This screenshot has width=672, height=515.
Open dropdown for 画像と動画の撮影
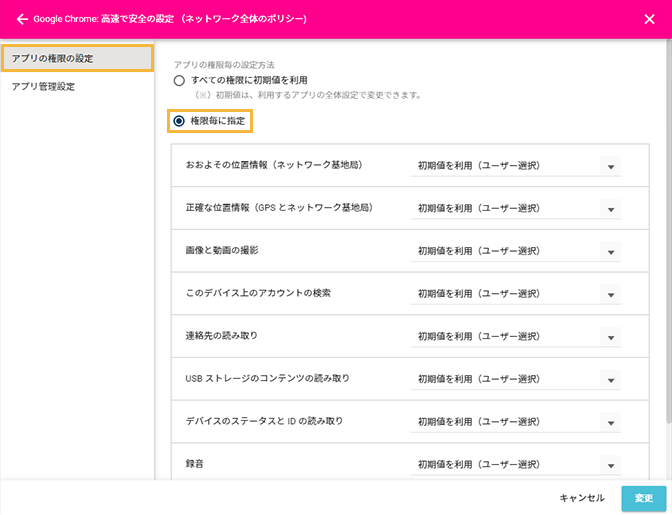pos(516,251)
